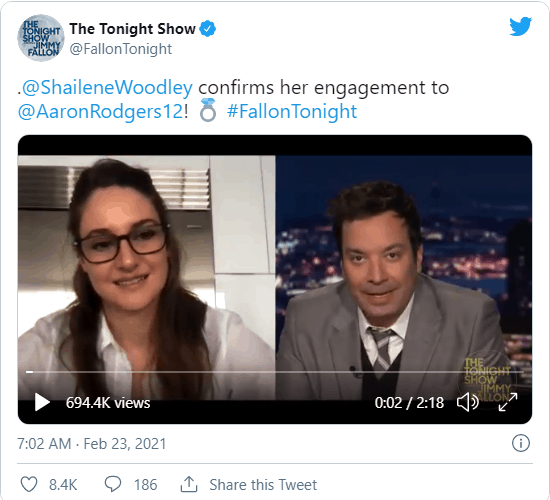Open the #FallonTonight hashtag

pyautogui.click(x=292, y=112)
